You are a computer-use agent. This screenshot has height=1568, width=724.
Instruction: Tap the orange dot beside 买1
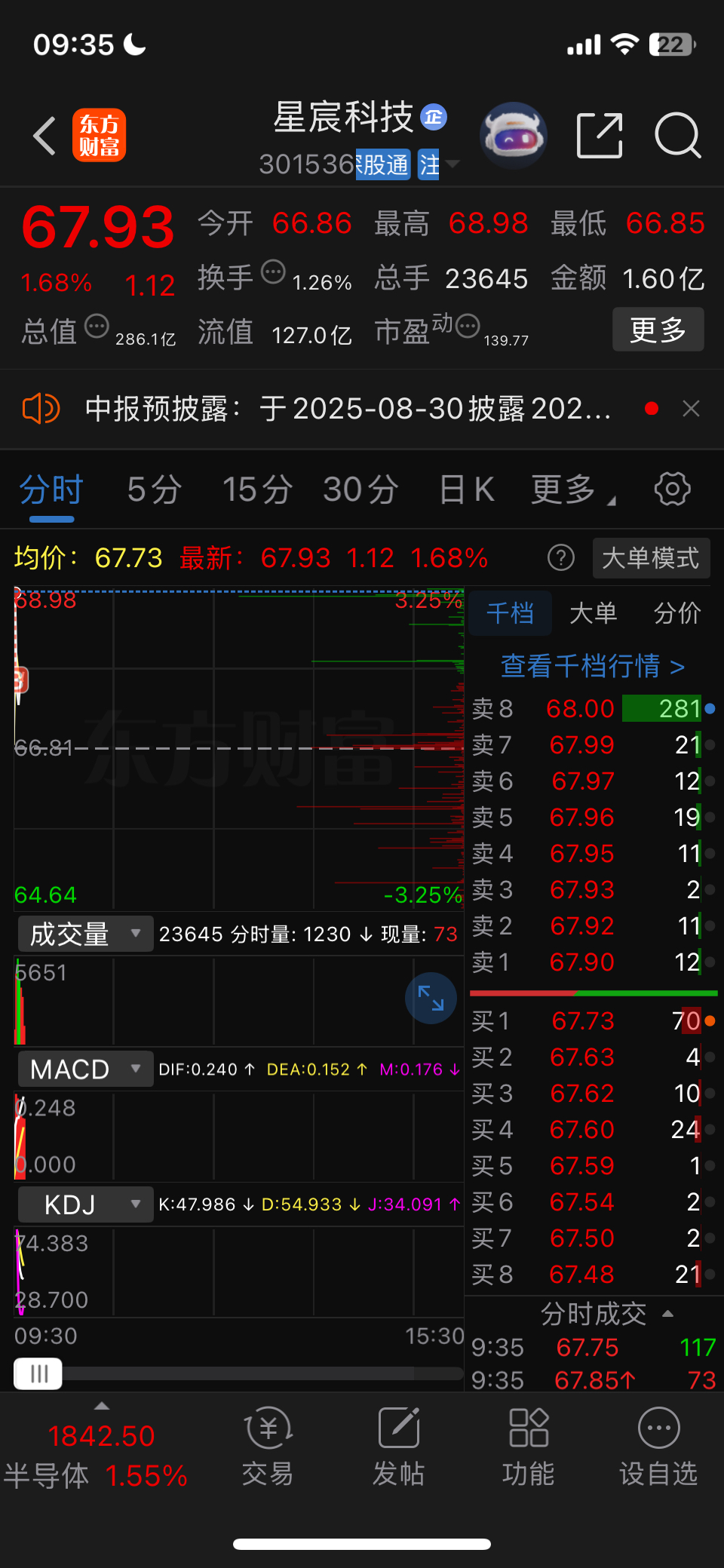710,1021
